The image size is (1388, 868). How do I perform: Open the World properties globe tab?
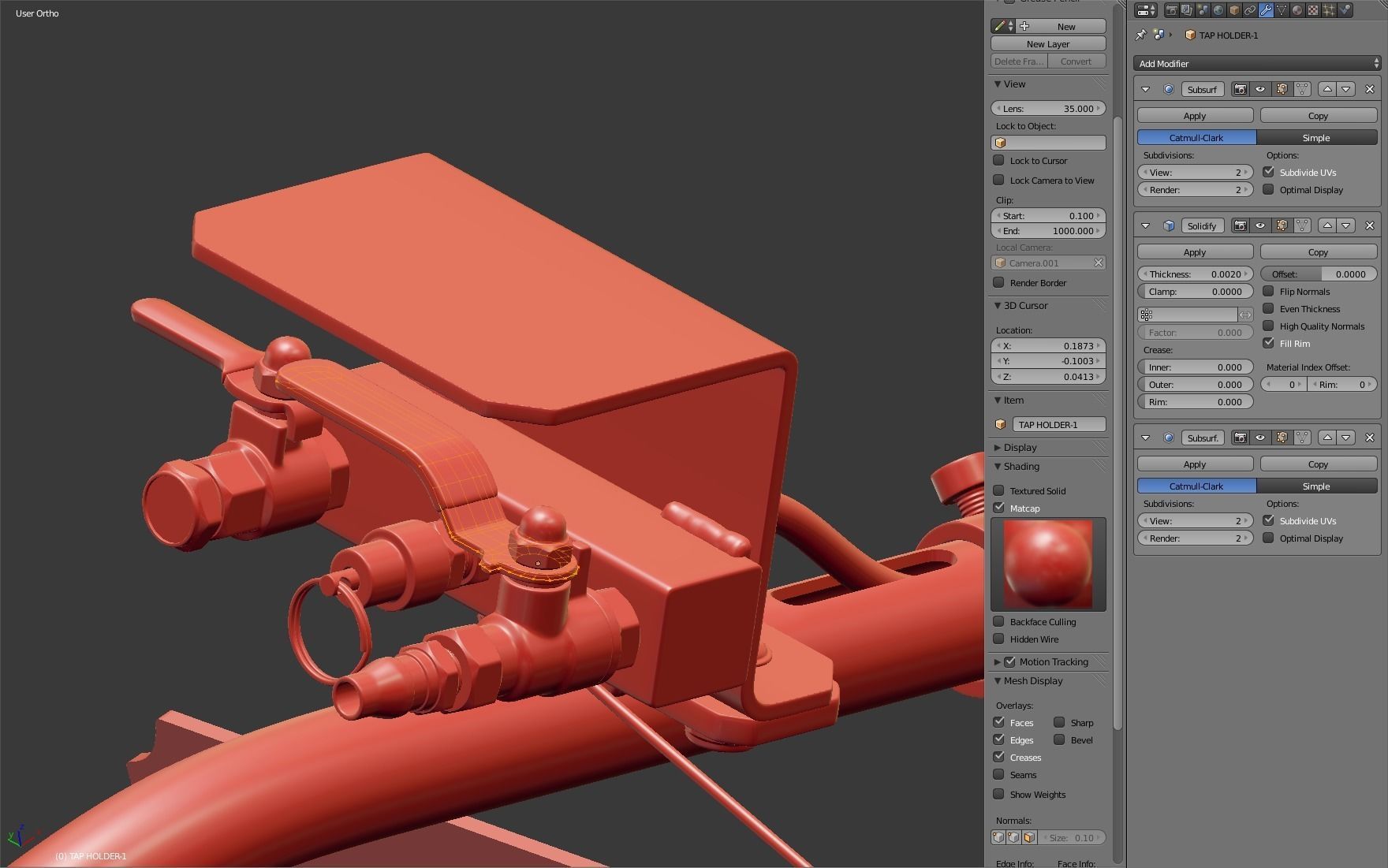(1218, 10)
